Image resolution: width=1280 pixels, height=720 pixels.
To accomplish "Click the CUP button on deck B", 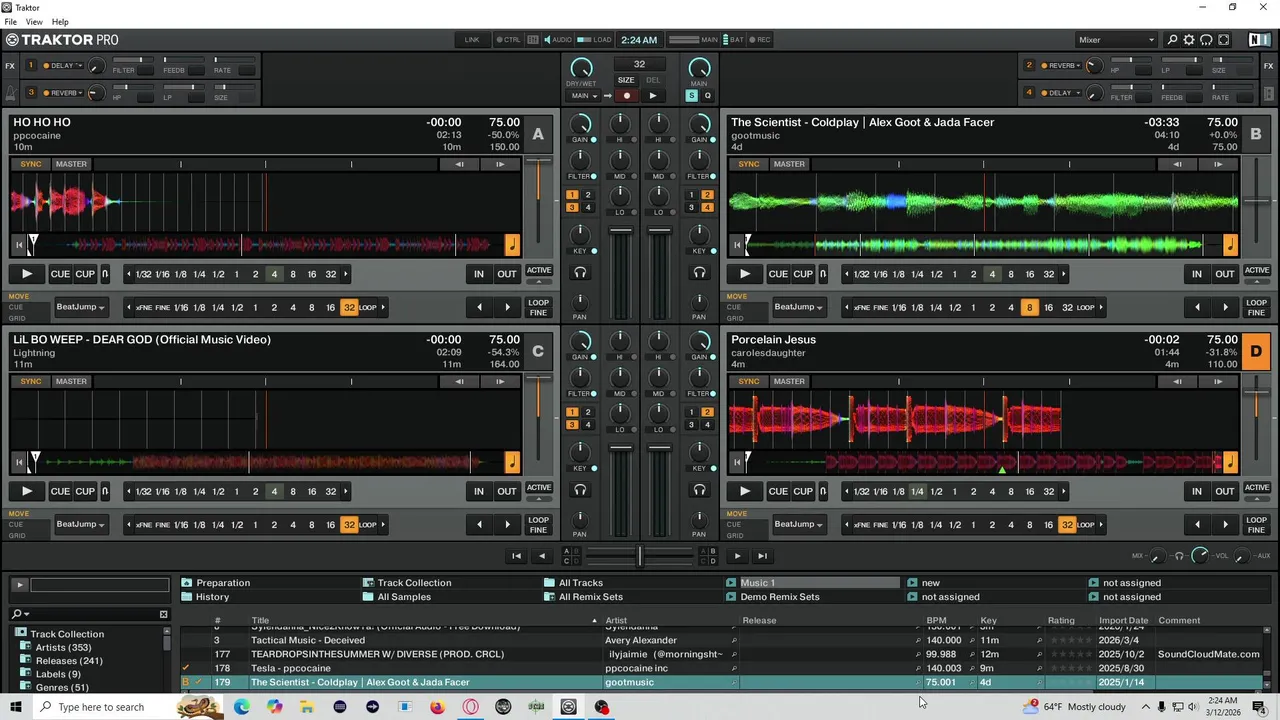I will tap(803, 274).
